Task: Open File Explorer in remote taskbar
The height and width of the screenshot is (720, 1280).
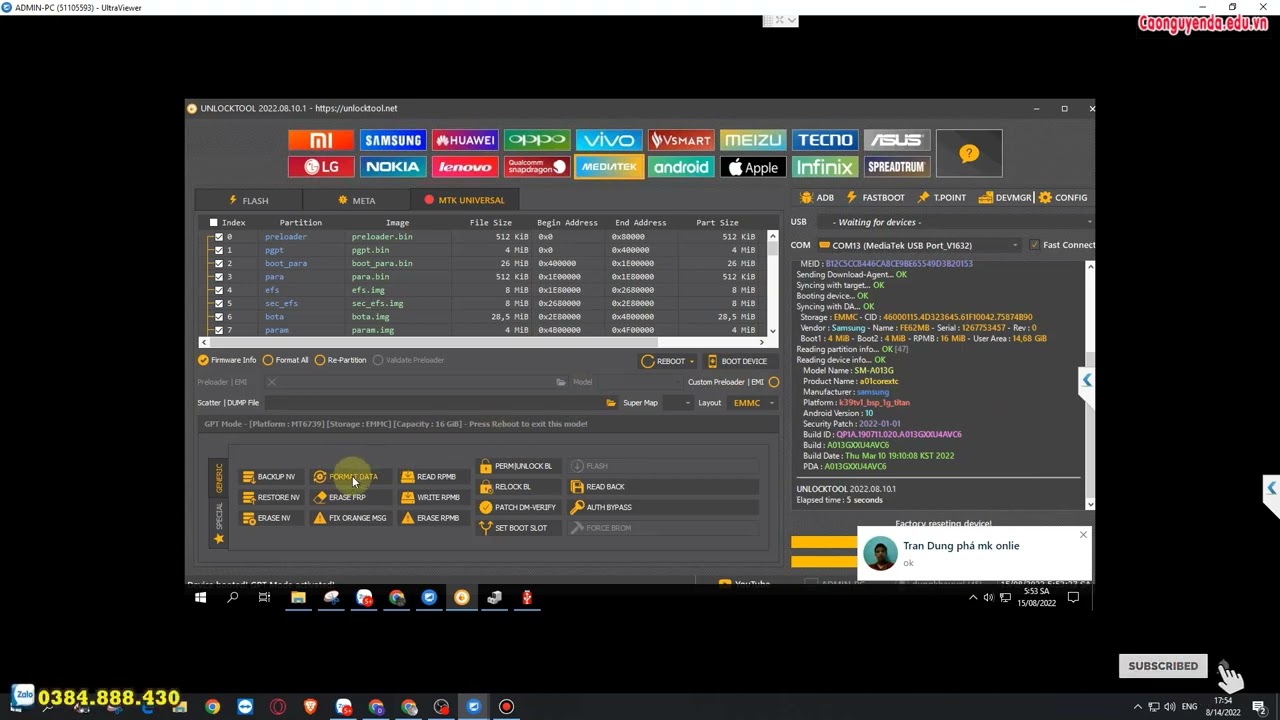Action: pos(298,598)
